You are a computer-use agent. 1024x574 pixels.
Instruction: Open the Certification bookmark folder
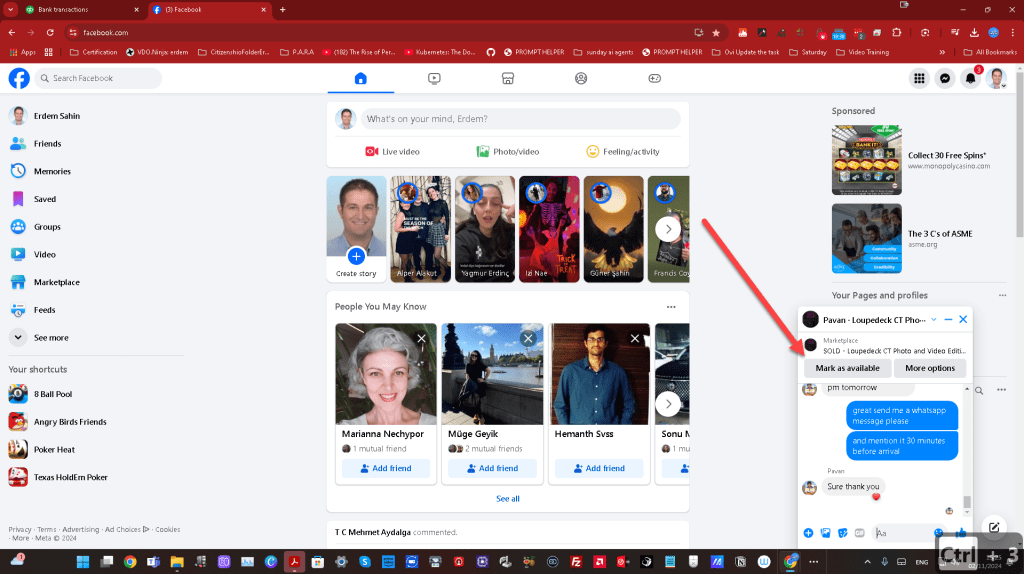tap(93, 52)
